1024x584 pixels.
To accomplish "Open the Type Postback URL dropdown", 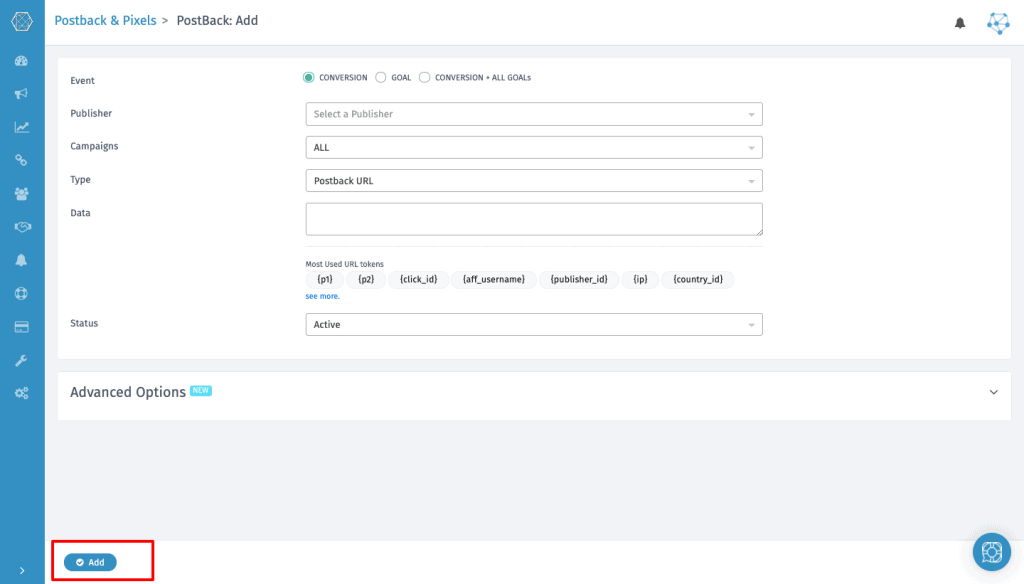I will [x=534, y=181].
